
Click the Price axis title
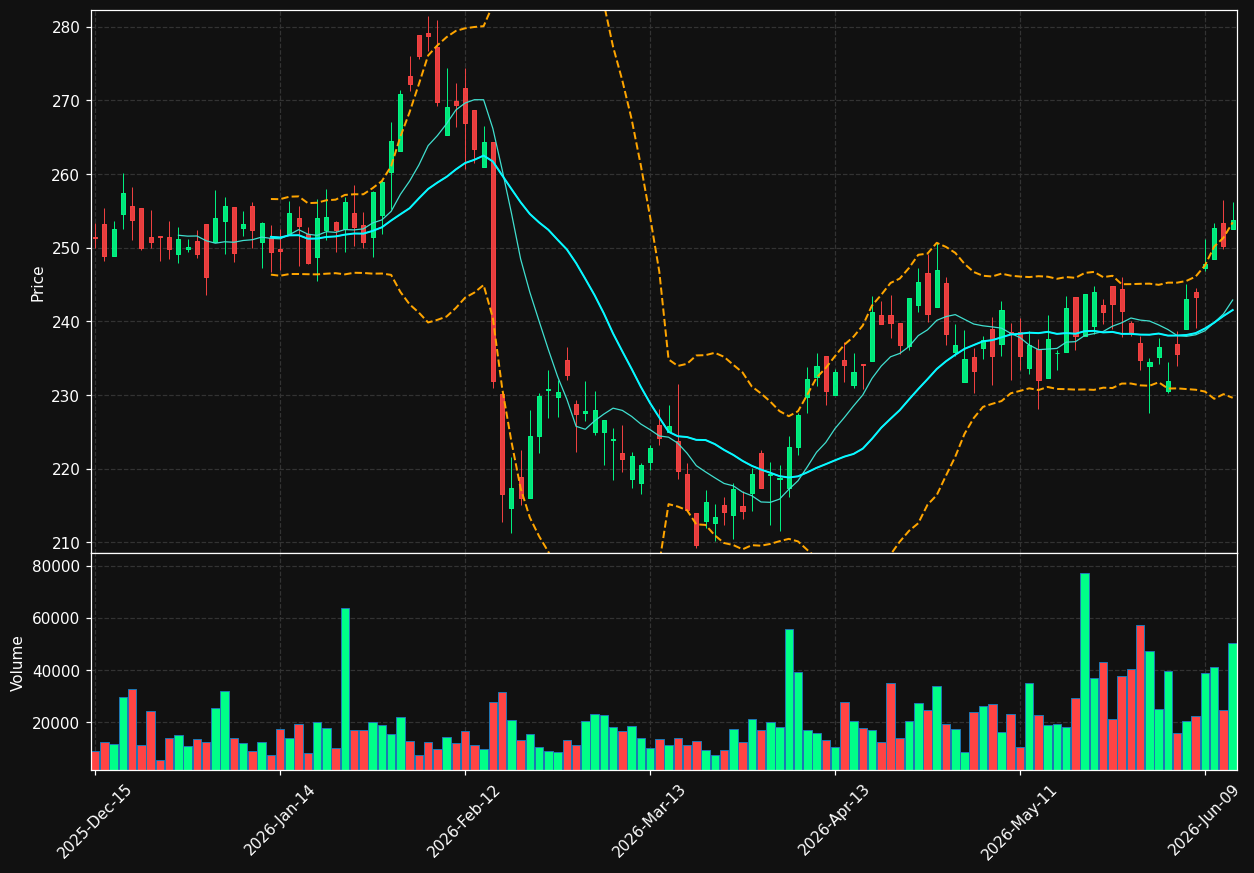click(x=38, y=283)
